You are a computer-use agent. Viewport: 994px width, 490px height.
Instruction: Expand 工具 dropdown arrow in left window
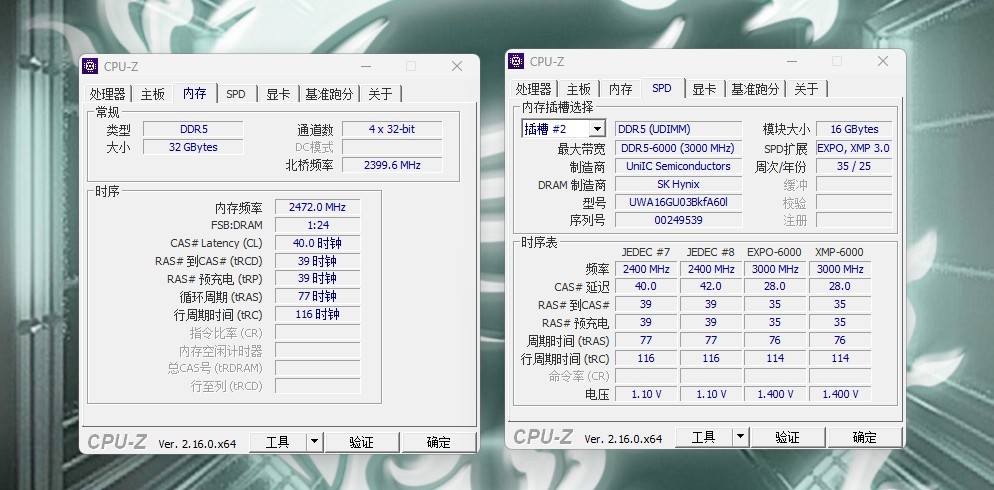(x=314, y=442)
